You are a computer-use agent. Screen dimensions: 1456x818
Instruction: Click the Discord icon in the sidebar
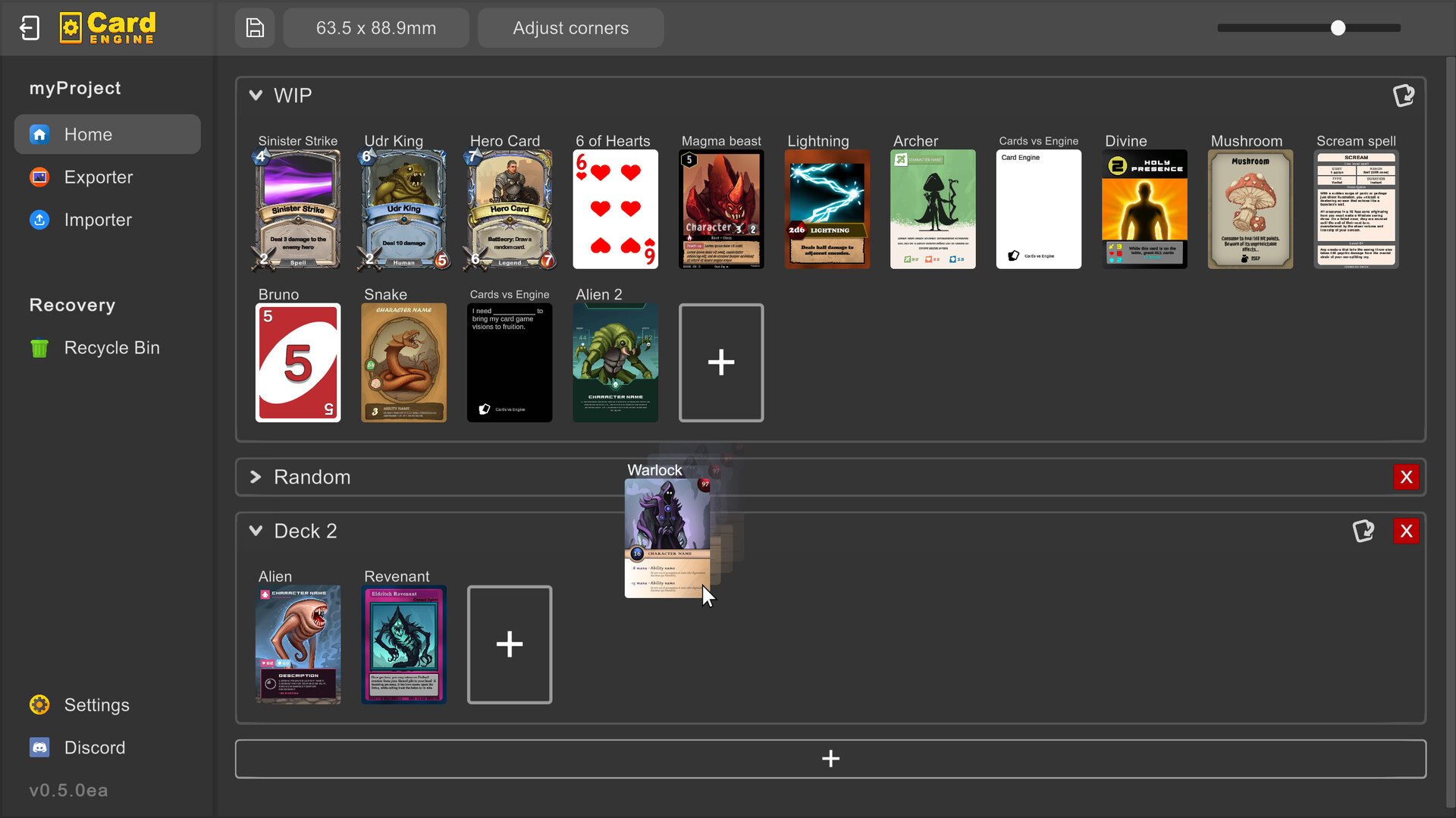point(39,747)
